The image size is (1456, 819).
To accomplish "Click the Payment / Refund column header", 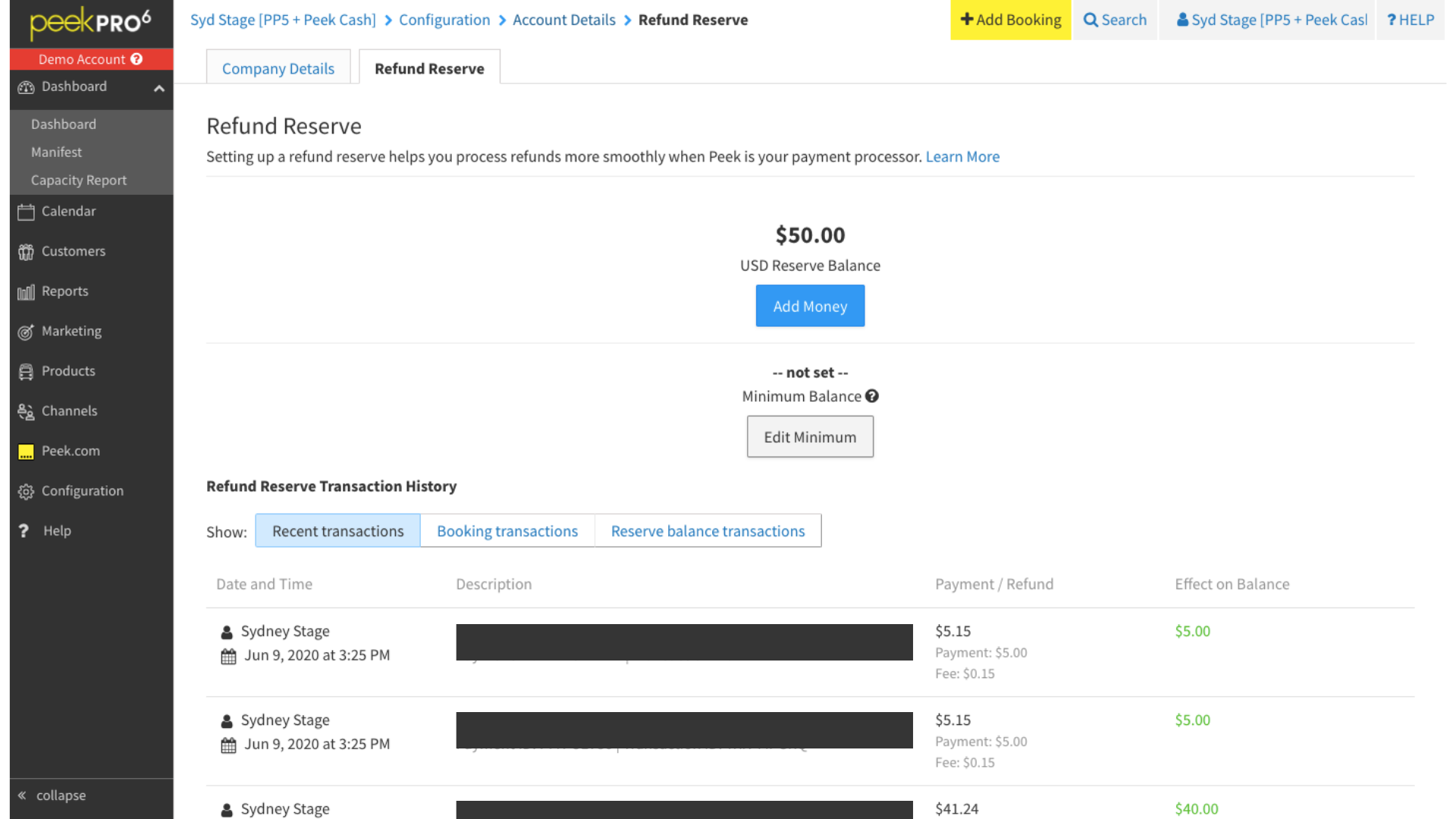I will (994, 584).
